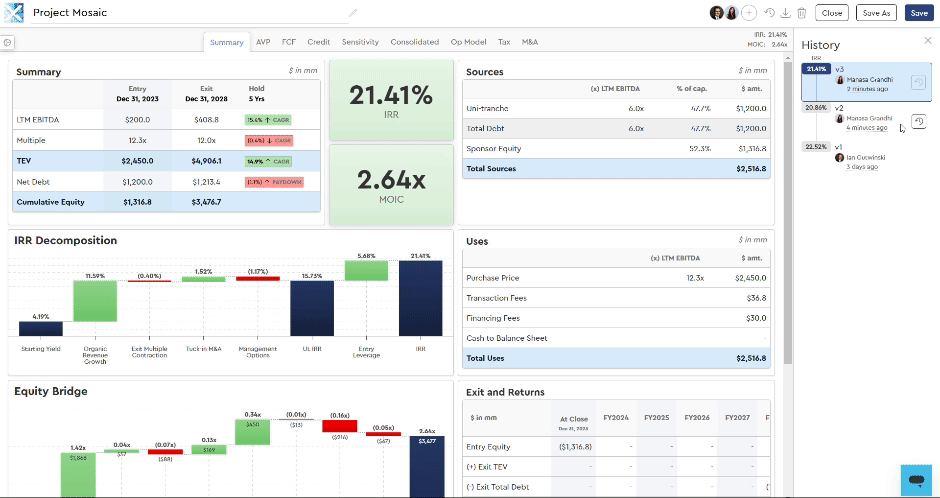Switch to the AVP tab
This screenshot has height=498, width=940.
263,42
